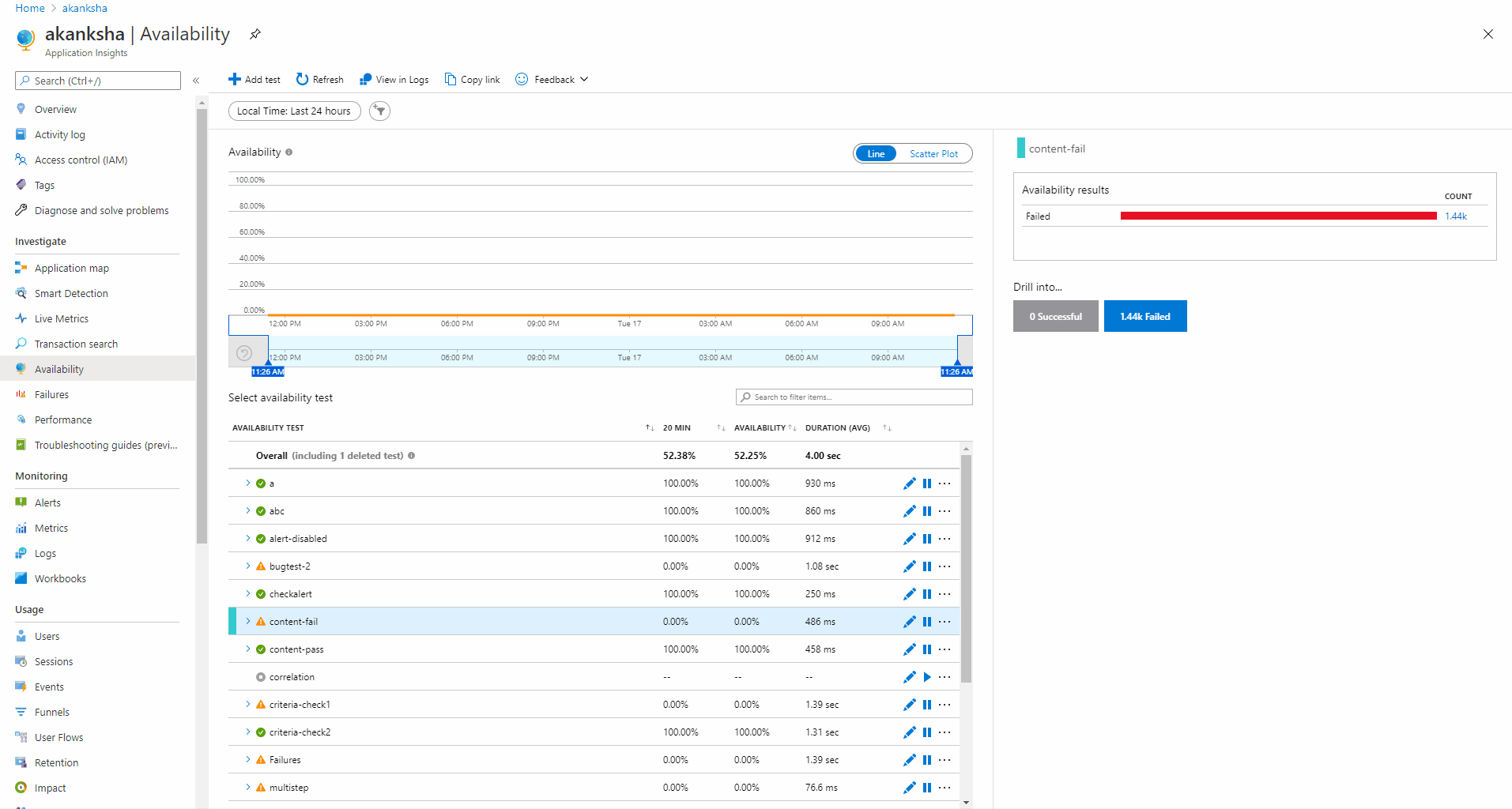
Task: Open the Application map view
Action: coord(72,268)
